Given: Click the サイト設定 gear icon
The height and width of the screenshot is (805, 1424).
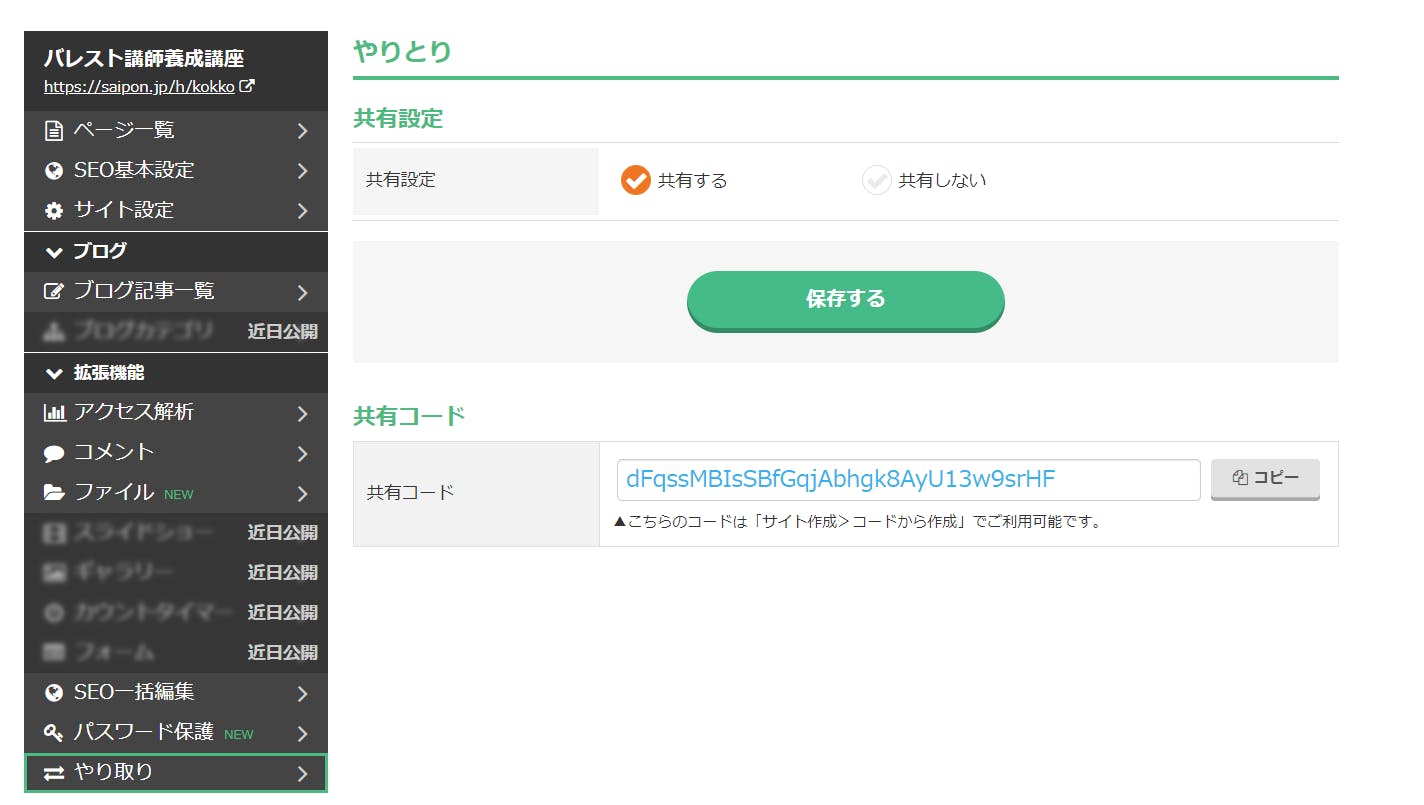Looking at the screenshot, I should point(54,211).
